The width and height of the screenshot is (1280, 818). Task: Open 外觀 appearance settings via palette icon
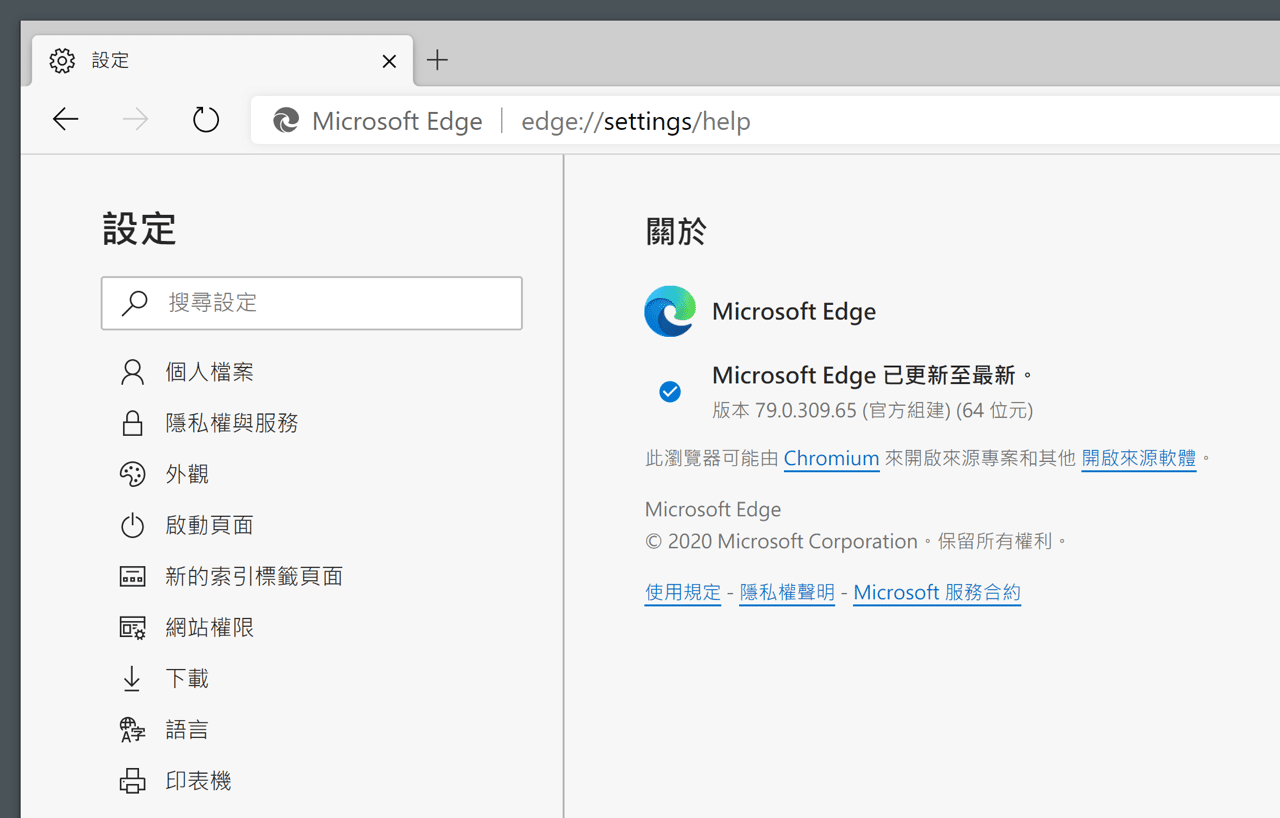(132, 473)
